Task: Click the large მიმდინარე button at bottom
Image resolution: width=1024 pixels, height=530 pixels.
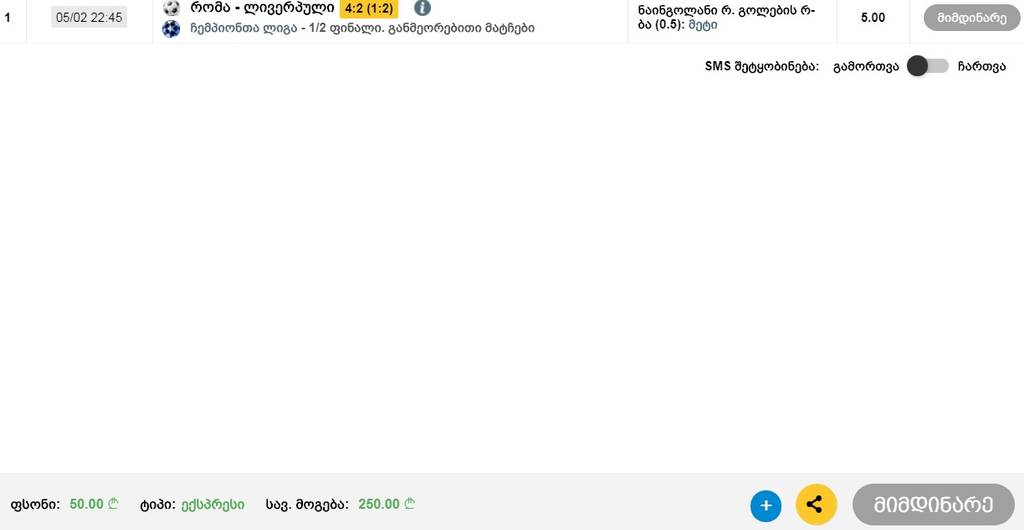Action: 934,505
